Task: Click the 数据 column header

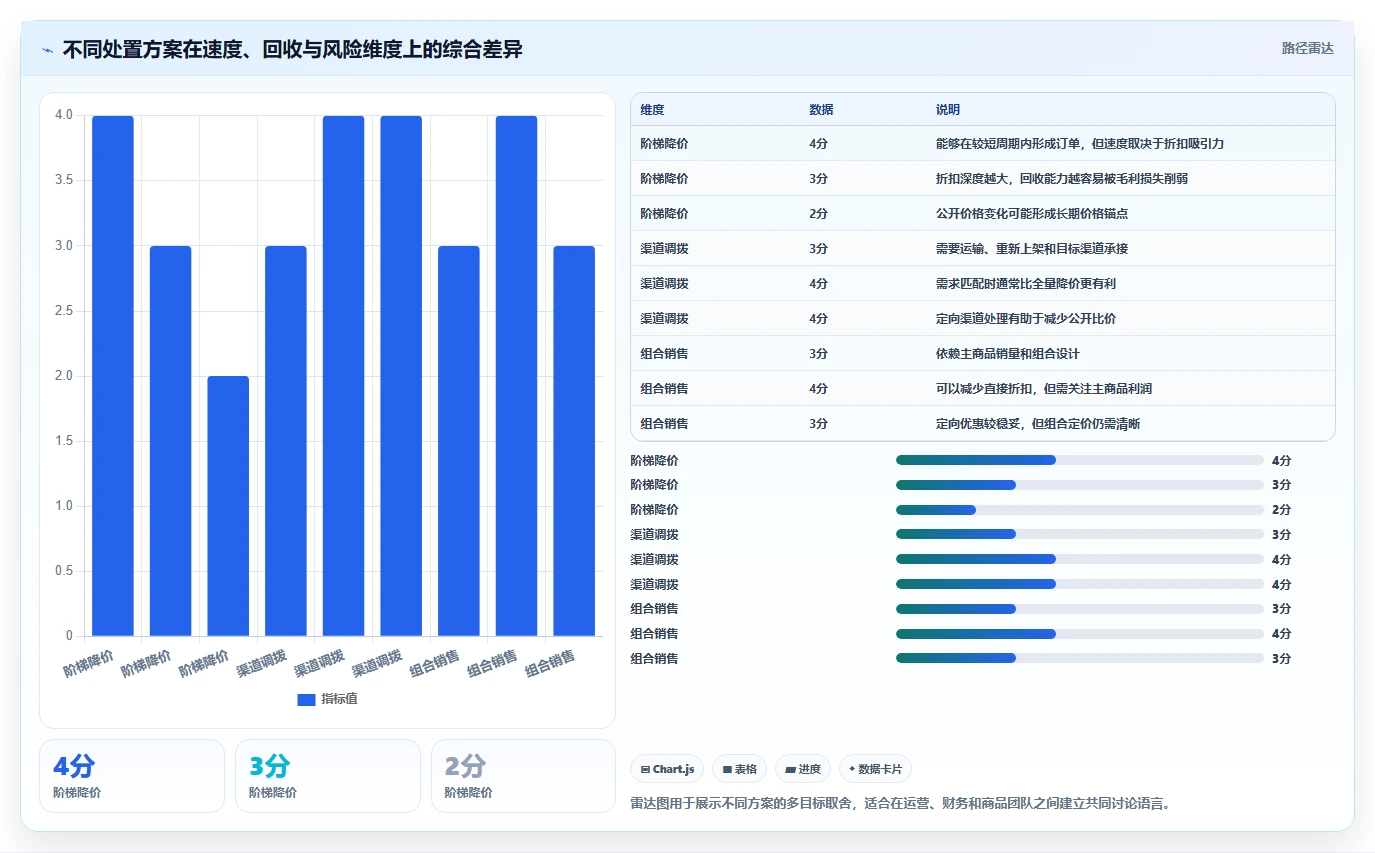Action: point(821,109)
